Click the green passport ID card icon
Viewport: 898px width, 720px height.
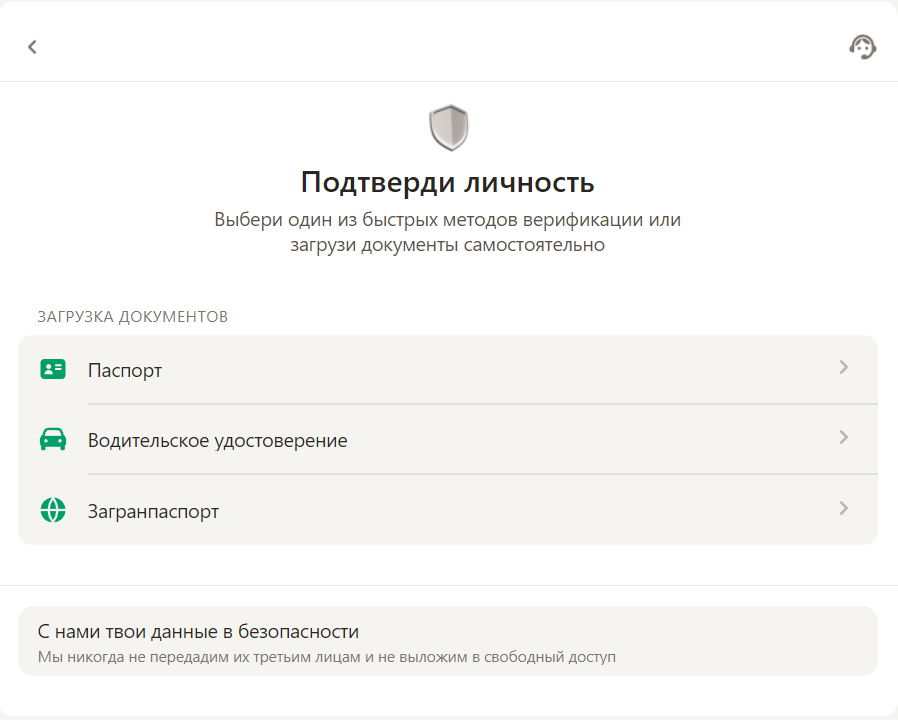53,369
